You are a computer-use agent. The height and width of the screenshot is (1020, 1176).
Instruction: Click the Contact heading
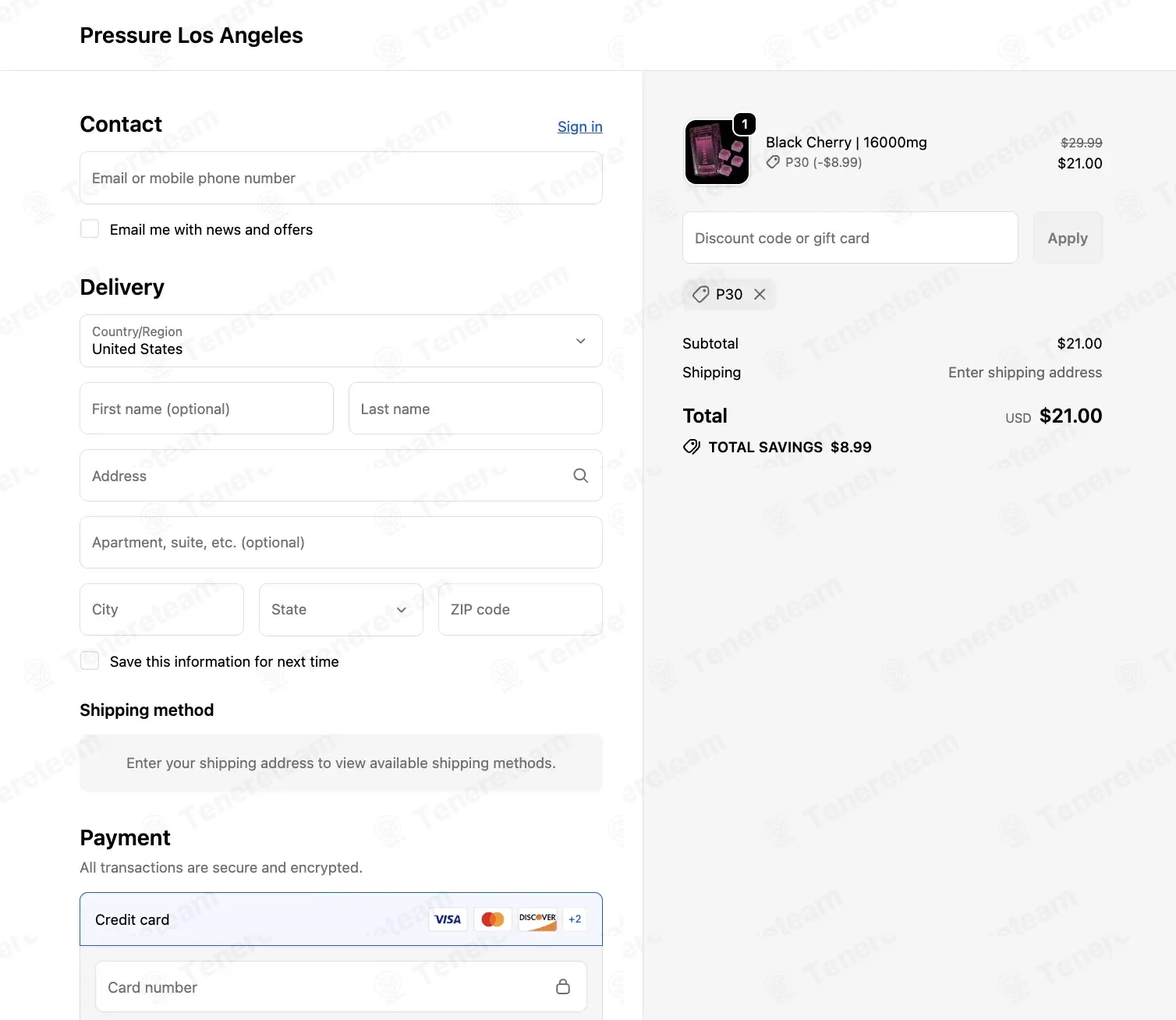pos(121,124)
